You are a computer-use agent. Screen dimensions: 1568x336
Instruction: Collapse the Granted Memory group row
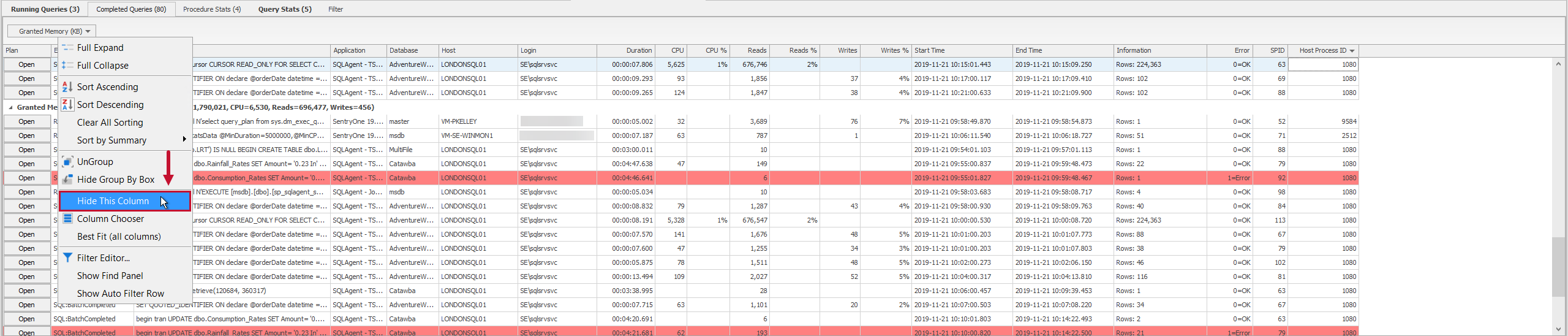click(x=10, y=107)
